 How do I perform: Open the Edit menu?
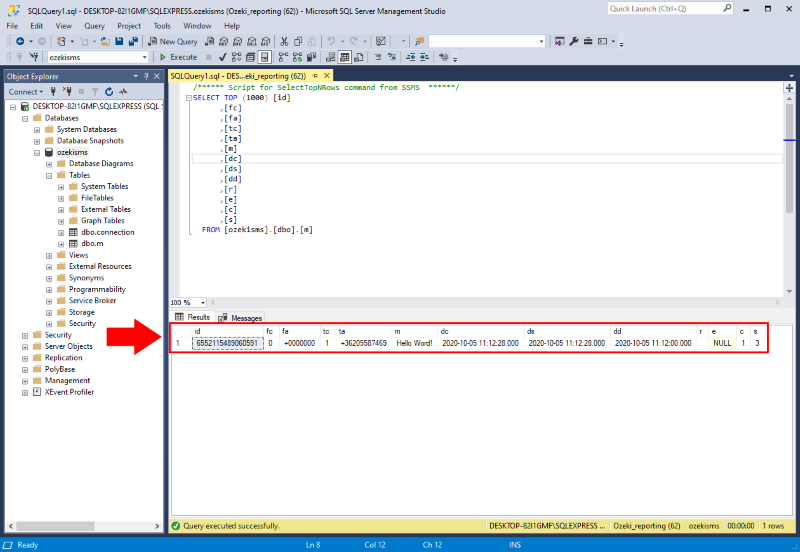37,26
